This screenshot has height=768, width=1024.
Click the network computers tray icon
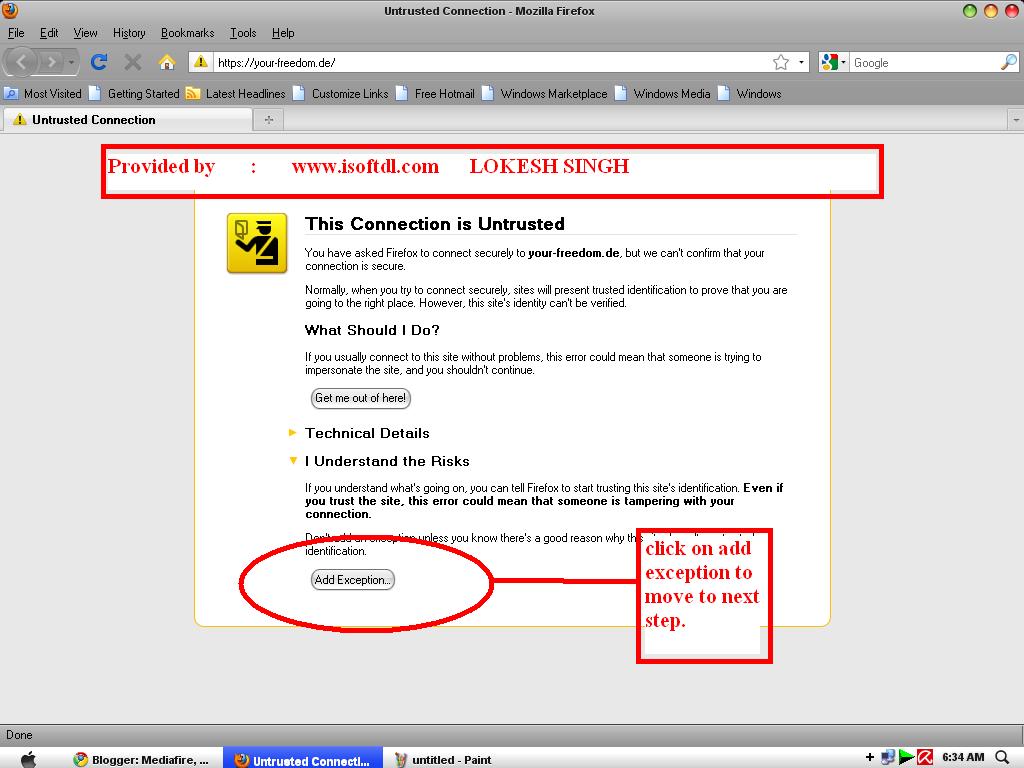(x=888, y=758)
